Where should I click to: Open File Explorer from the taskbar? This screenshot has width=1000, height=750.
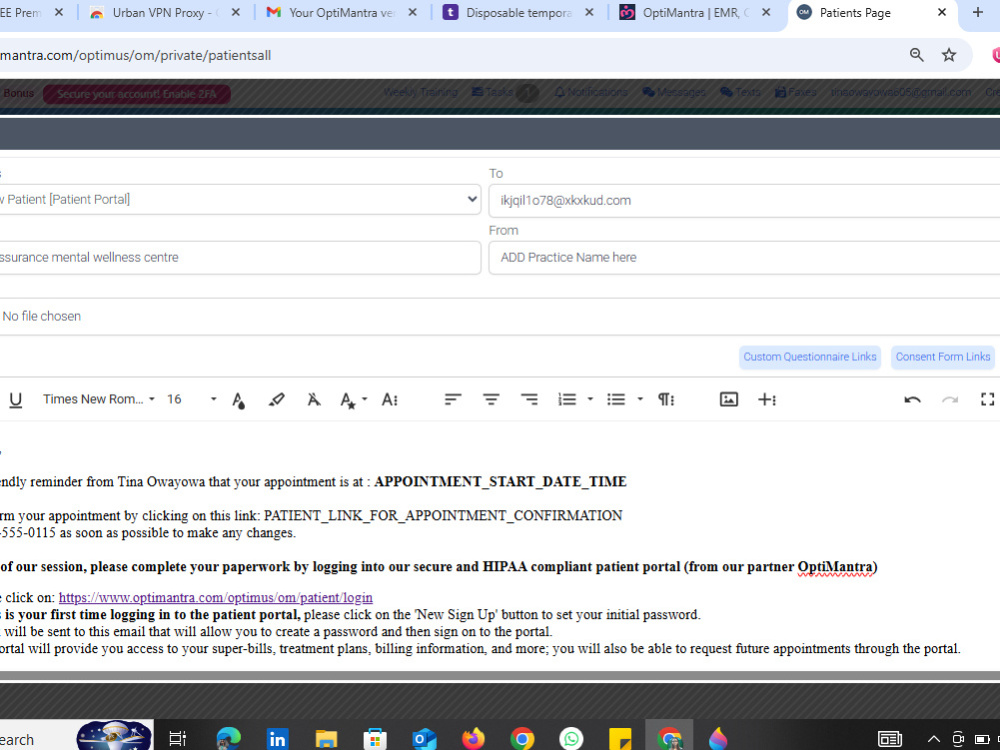[326, 739]
